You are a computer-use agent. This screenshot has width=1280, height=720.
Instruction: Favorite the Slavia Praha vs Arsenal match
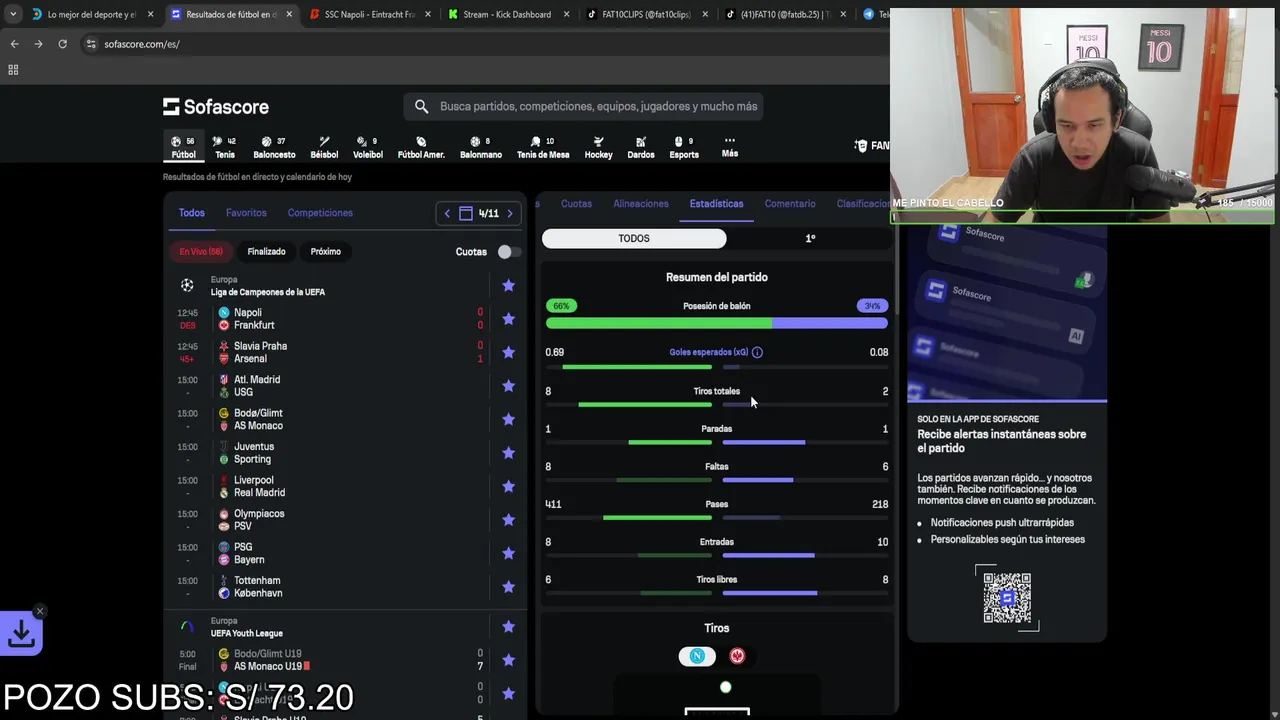click(x=508, y=352)
